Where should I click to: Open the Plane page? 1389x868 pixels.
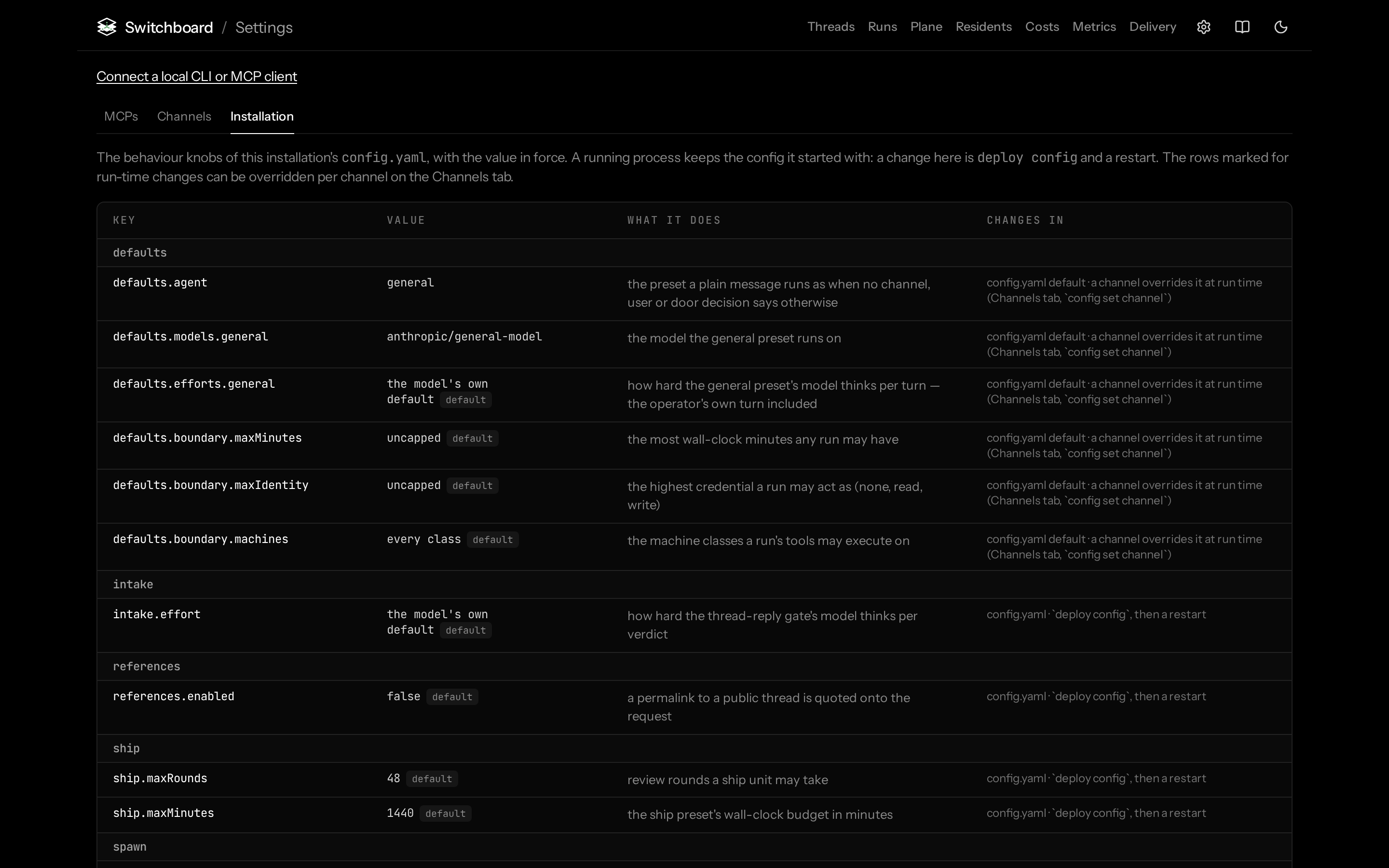pyautogui.click(x=926, y=27)
